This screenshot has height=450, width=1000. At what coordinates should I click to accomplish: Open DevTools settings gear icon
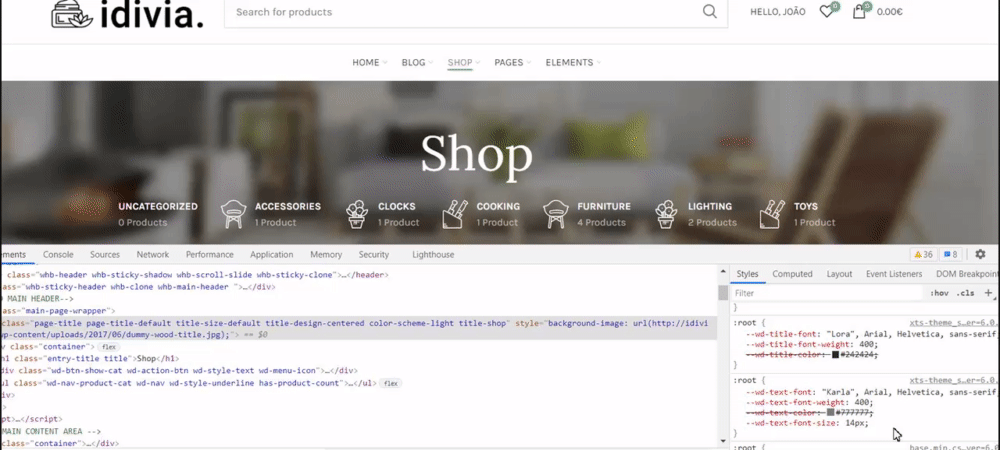[x=980, y=254]
